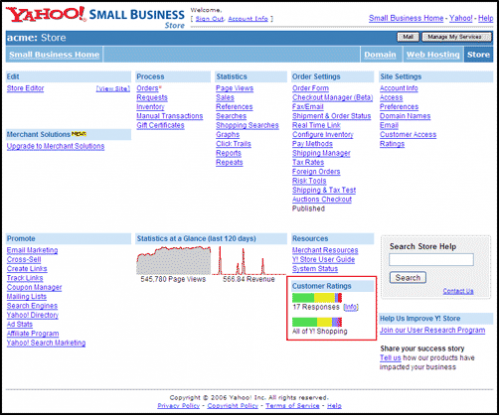Screen dimensions: 500x417
Task: Open the Sales statistics link
Action: coord(225,98)
